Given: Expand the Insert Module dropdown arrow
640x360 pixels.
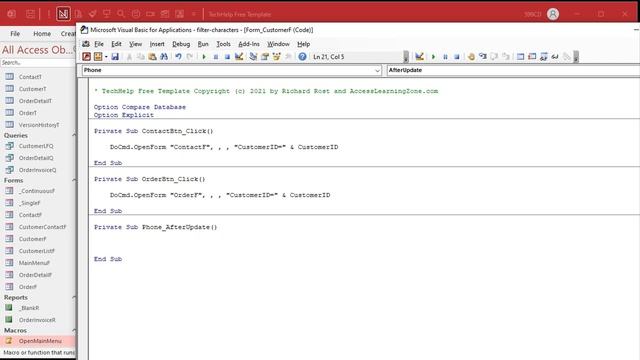Looking at the screenshot, I should pyautogui.click(x=106, y=57).
